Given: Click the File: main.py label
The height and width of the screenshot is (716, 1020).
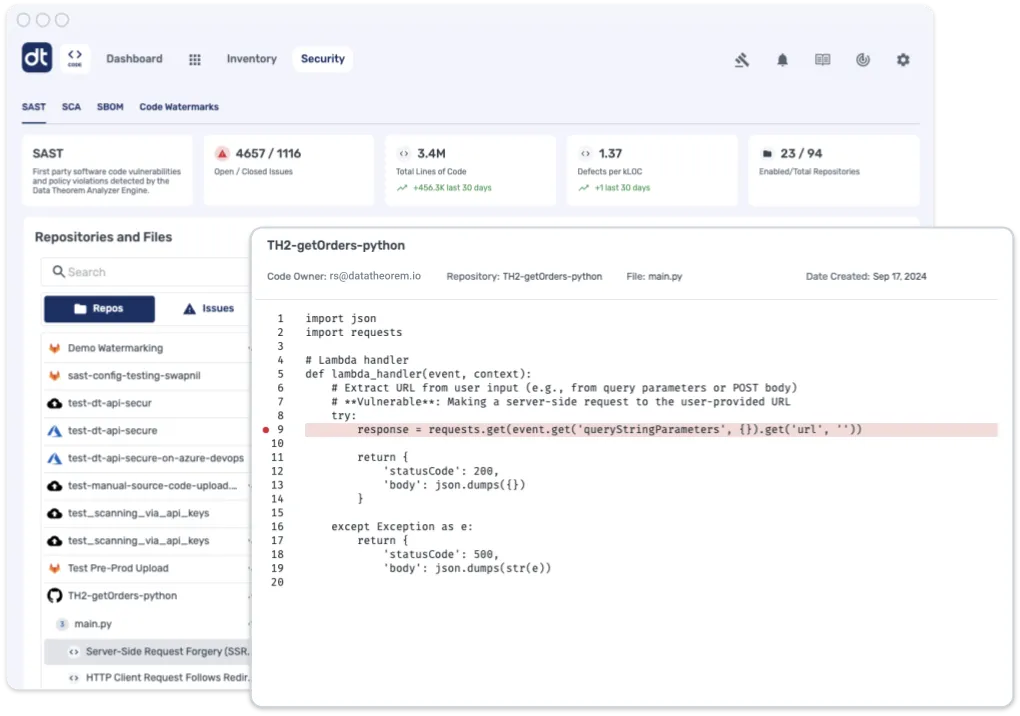Looking at the screenshot, I should pyautogui.click(x=654, y=276).
